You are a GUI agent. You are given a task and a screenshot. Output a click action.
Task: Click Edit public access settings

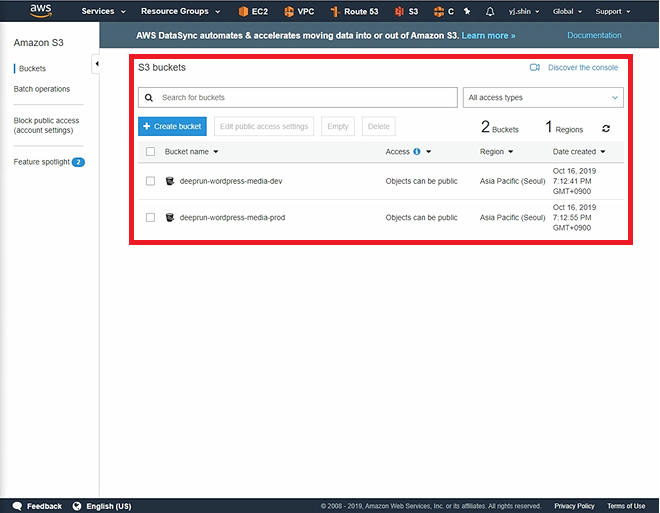tap(264, 126)
